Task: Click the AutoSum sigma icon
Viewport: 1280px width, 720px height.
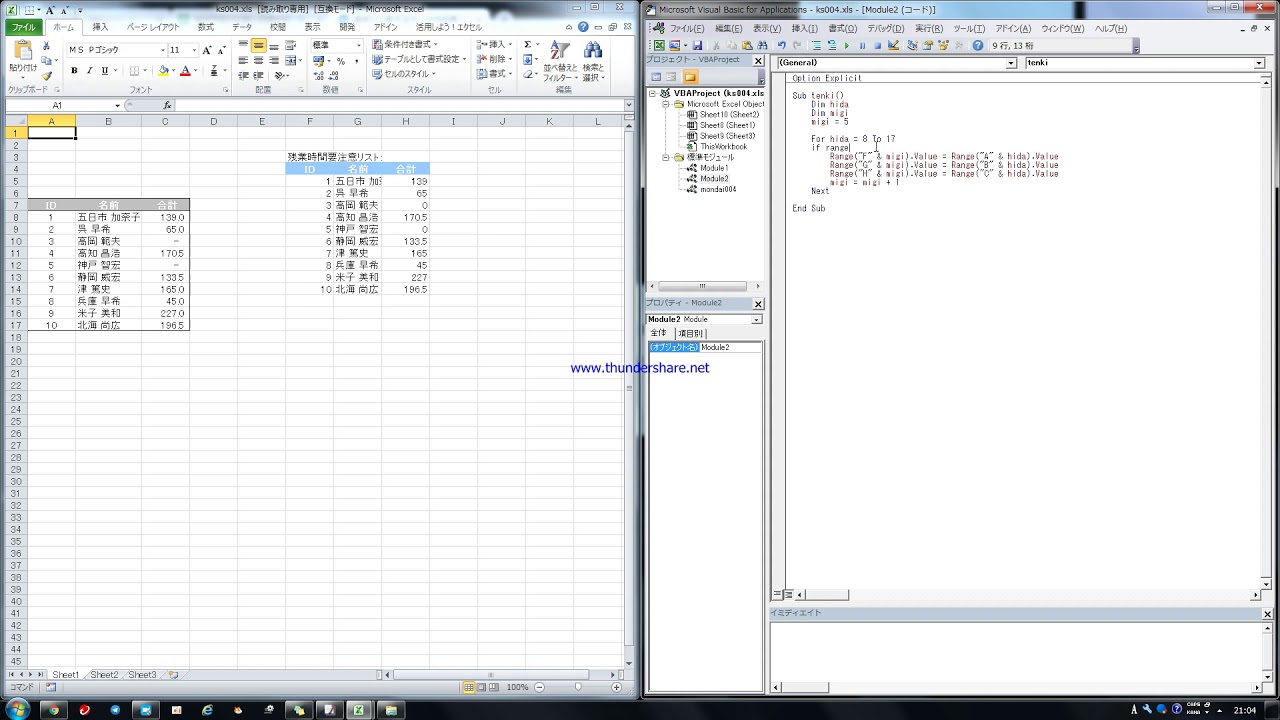Action: click(x=525, y=45)
